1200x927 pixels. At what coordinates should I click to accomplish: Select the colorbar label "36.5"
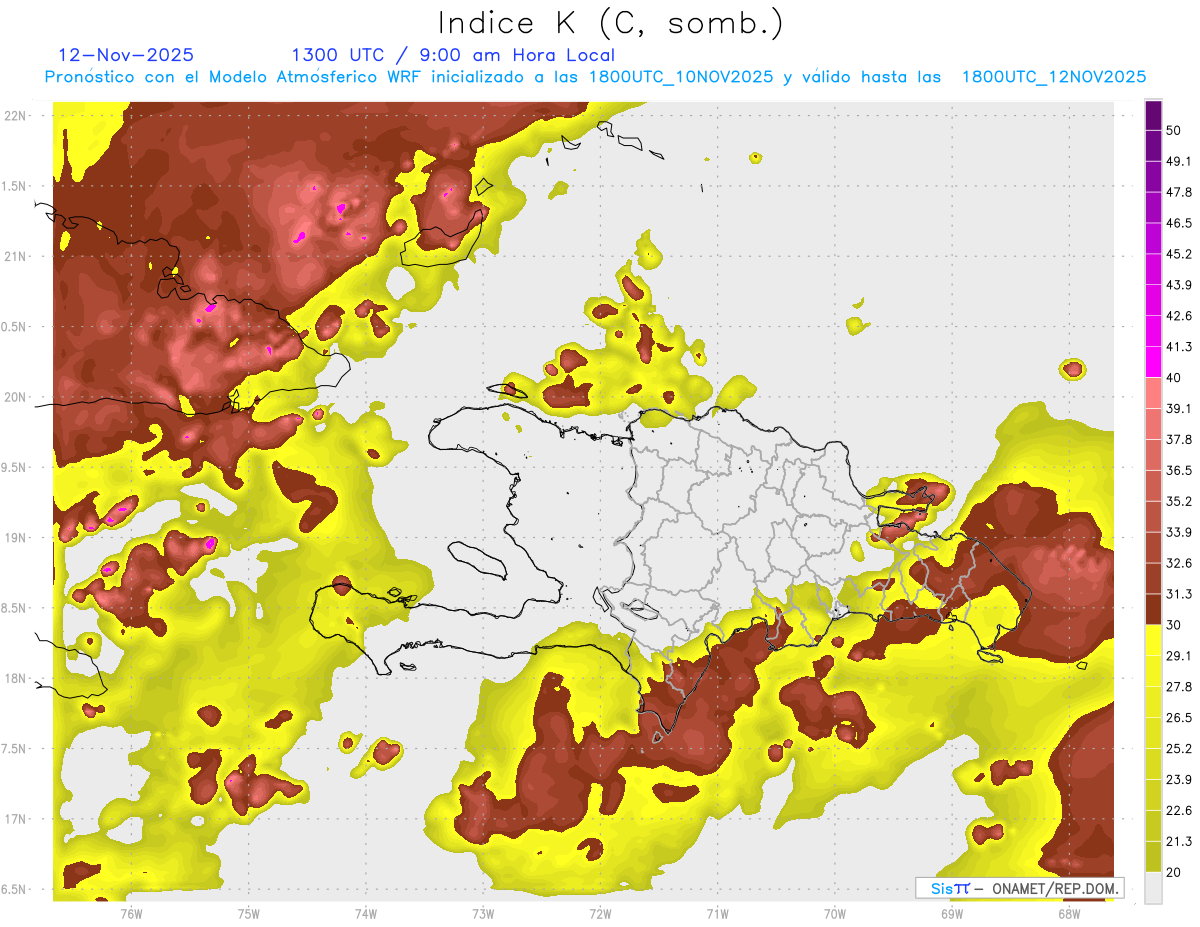coord(1179,471)
